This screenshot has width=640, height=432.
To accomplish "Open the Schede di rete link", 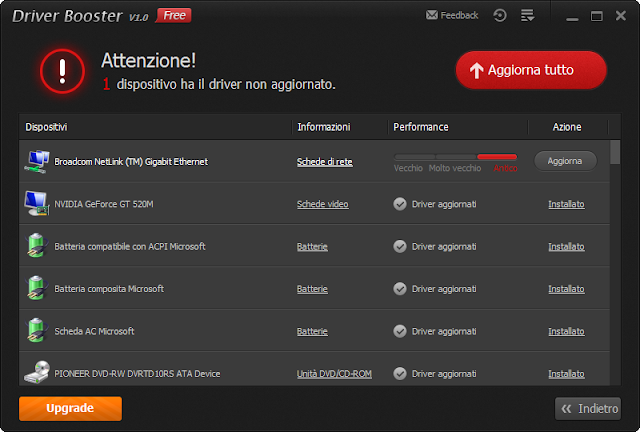I will click(x=324, y=162).
